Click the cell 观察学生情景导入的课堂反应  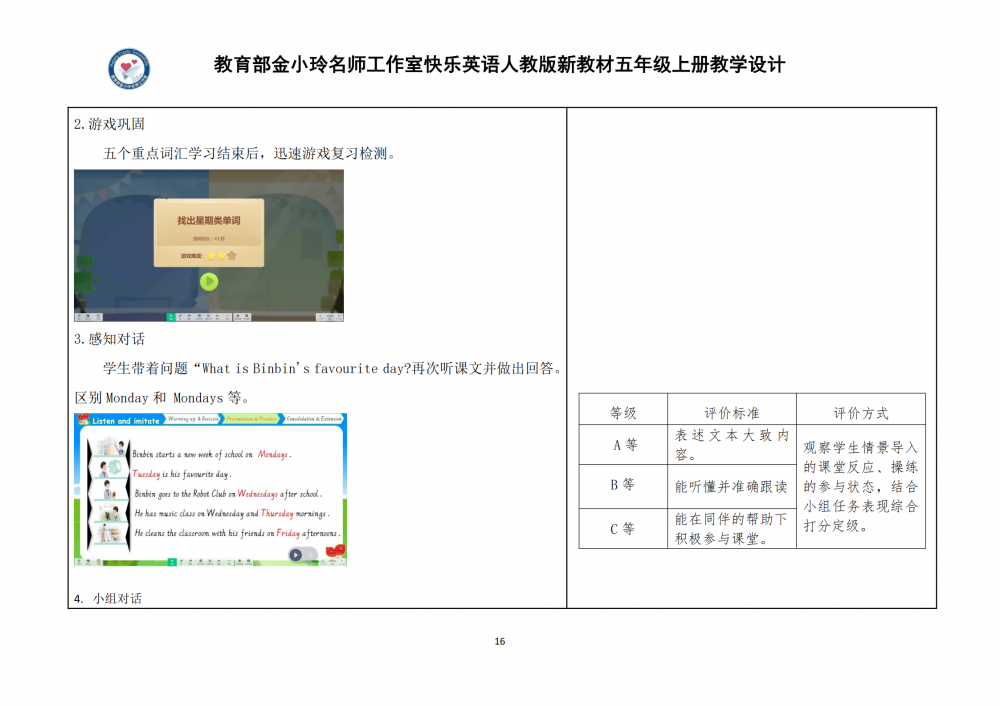pos(861,487)
